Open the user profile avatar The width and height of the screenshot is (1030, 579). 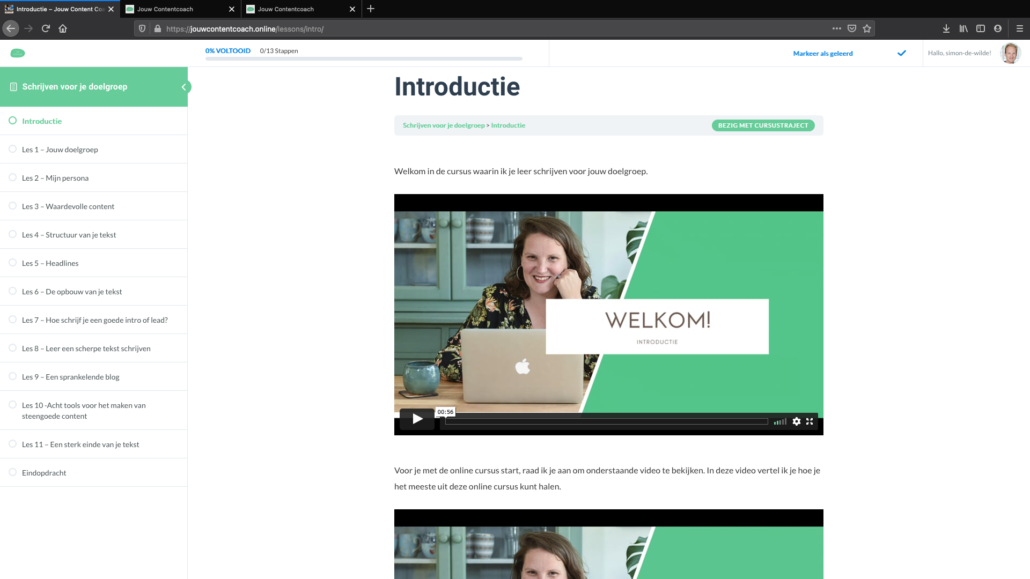tap(1010, 53)
